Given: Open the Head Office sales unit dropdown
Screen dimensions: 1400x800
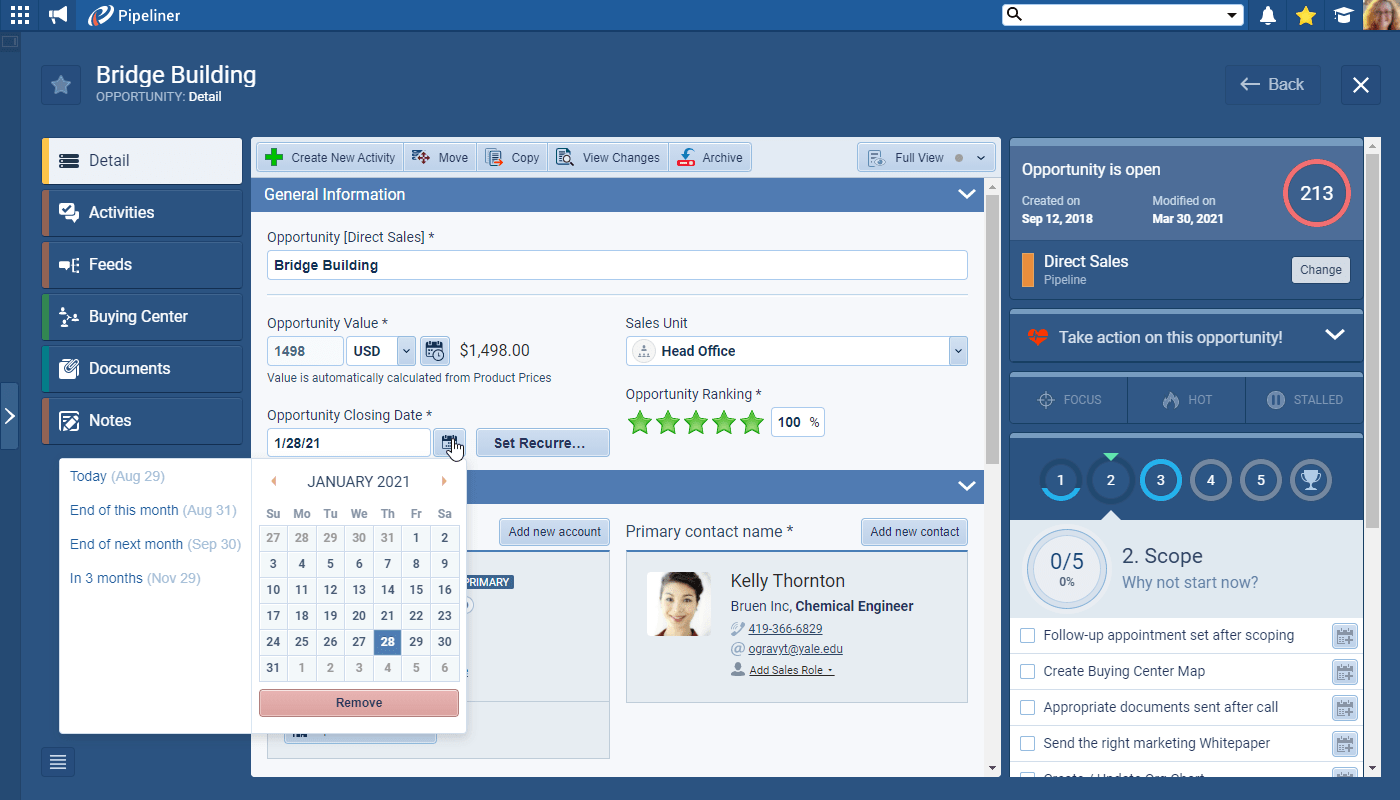Looking at the screenshot, I should [x=957, y=351].
